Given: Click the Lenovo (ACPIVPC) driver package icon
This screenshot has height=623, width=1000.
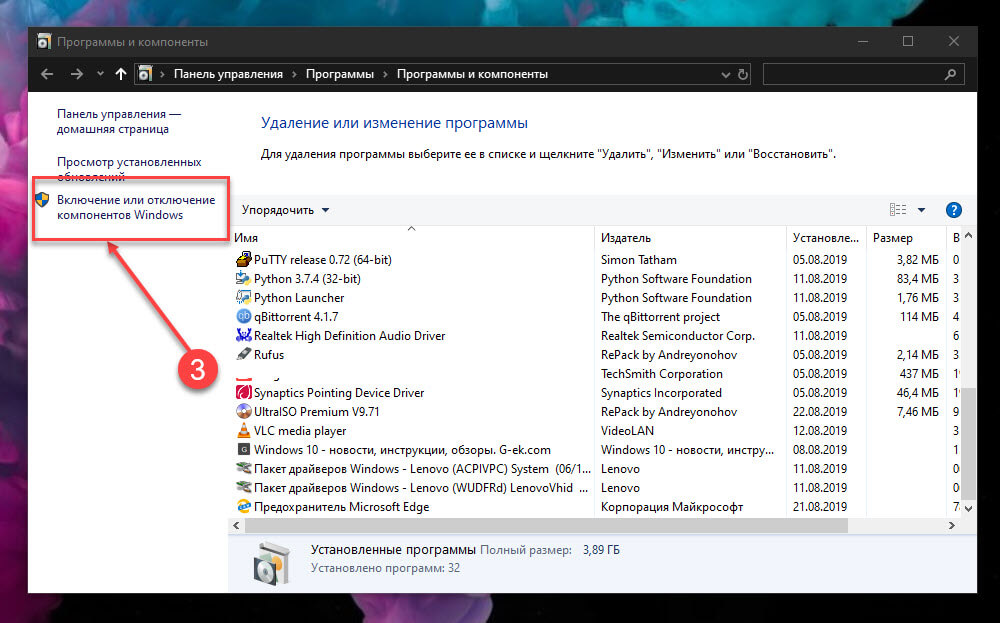Looking at the screenshot, I should 244,468.
